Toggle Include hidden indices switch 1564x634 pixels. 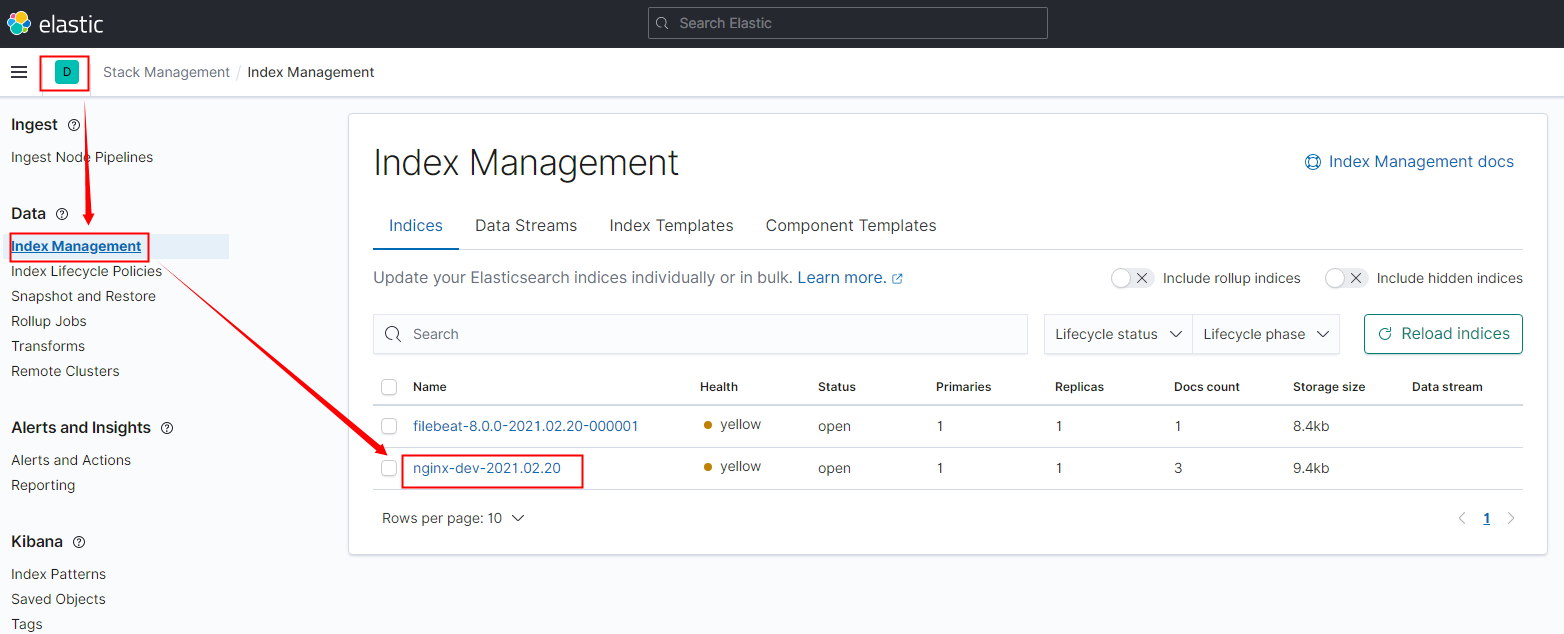(1347, 278)
